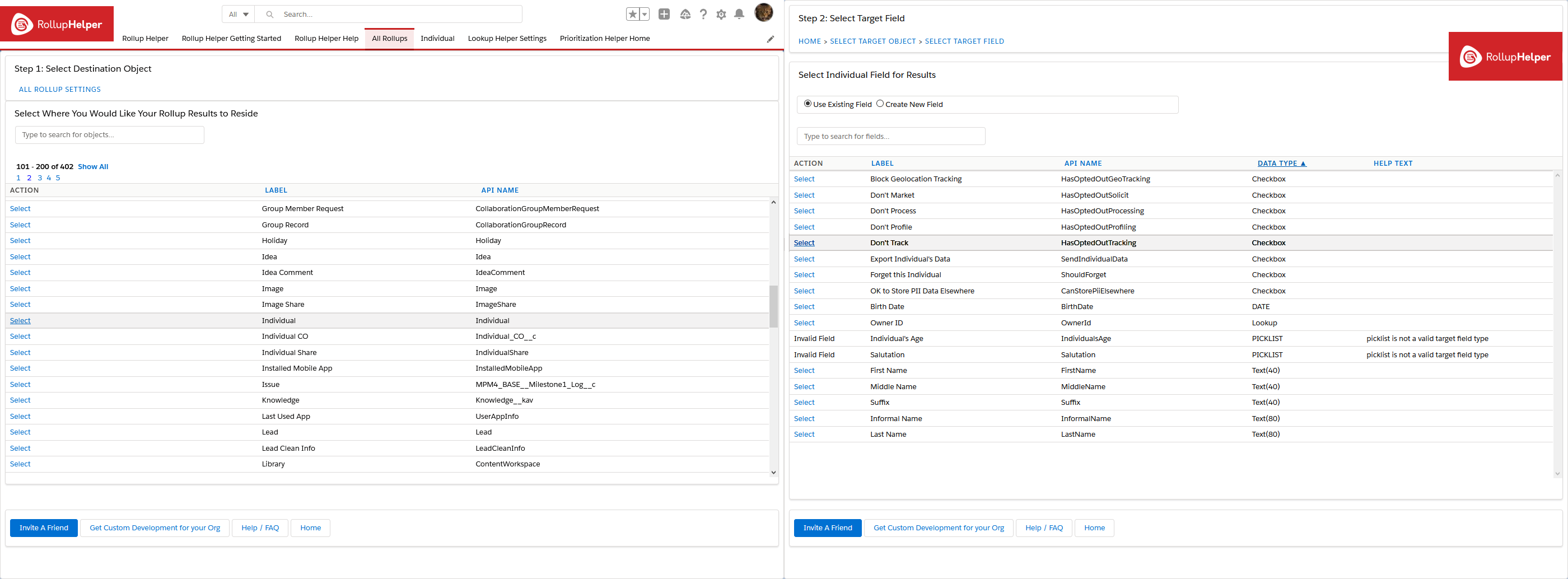Click the field search input
Screen dimensions: 1568x579
(890, 137)
